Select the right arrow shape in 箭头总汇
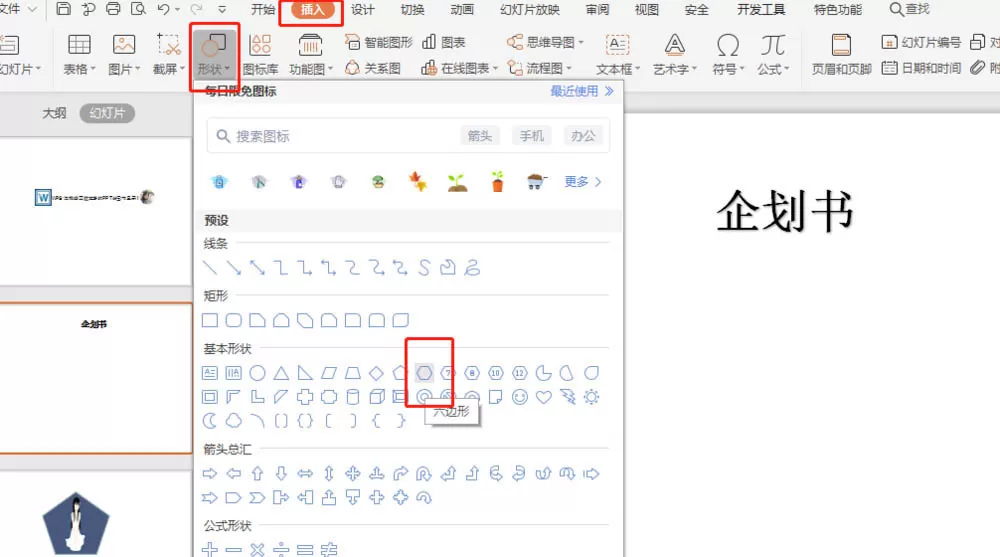Image resolution: width=1000 pixels, height=557 pixels. [x=210, y=473]
